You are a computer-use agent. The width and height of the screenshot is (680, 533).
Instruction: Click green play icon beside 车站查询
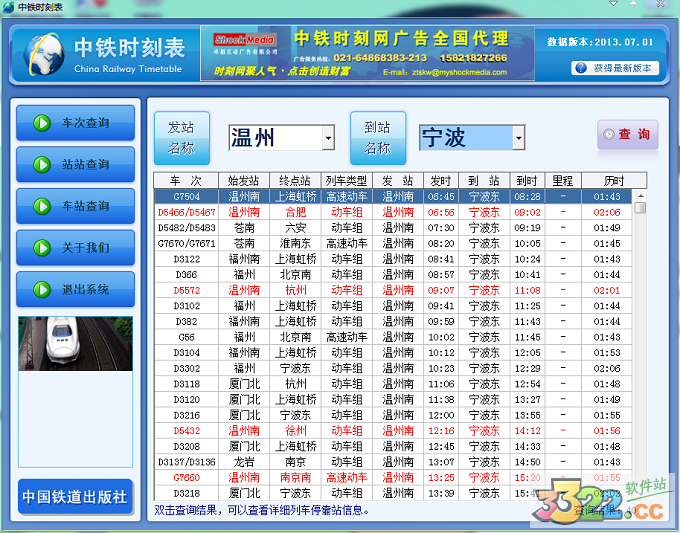click(42, 206)
